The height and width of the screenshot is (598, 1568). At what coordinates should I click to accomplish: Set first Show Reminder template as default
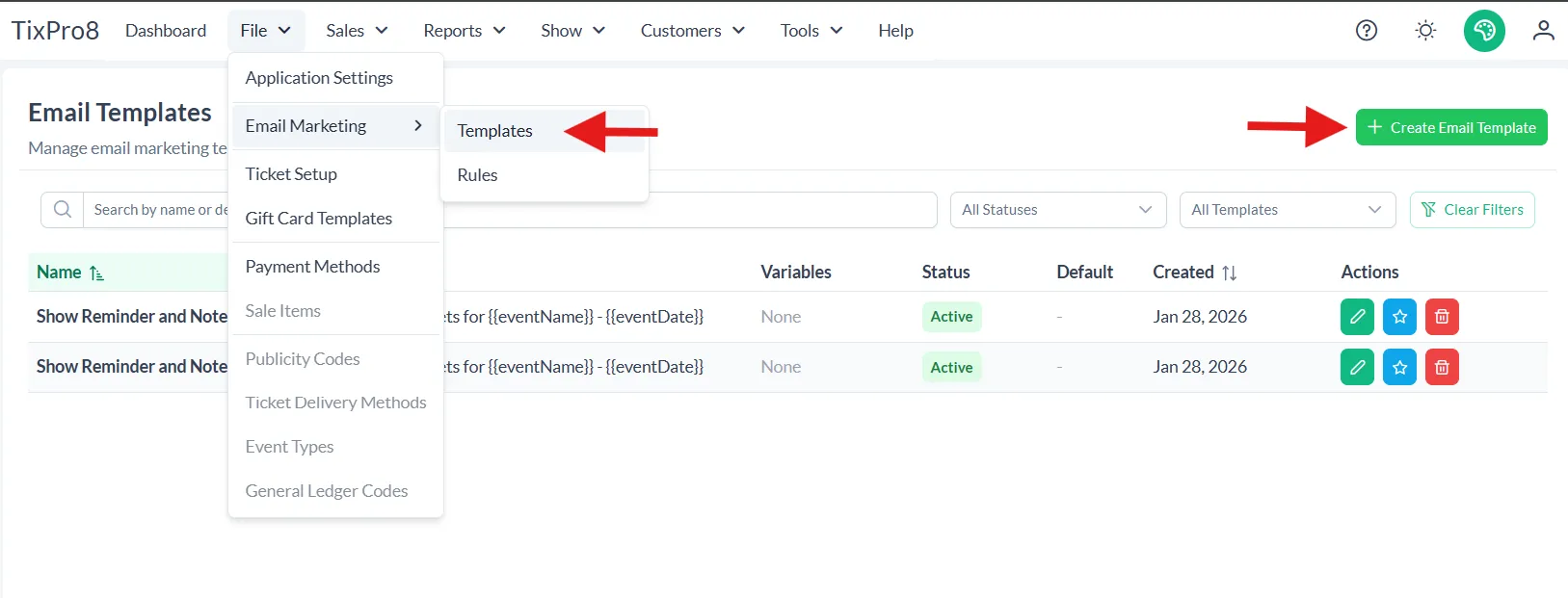click(1399, 317)
